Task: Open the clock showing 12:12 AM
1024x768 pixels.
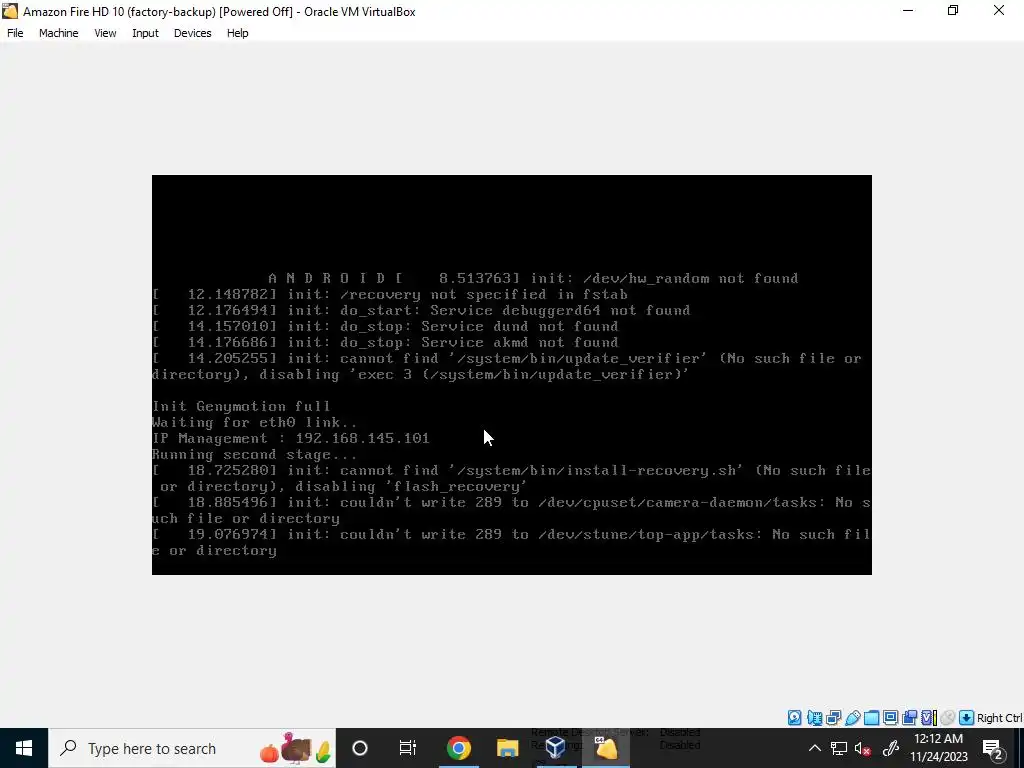Action: point(938,748)
